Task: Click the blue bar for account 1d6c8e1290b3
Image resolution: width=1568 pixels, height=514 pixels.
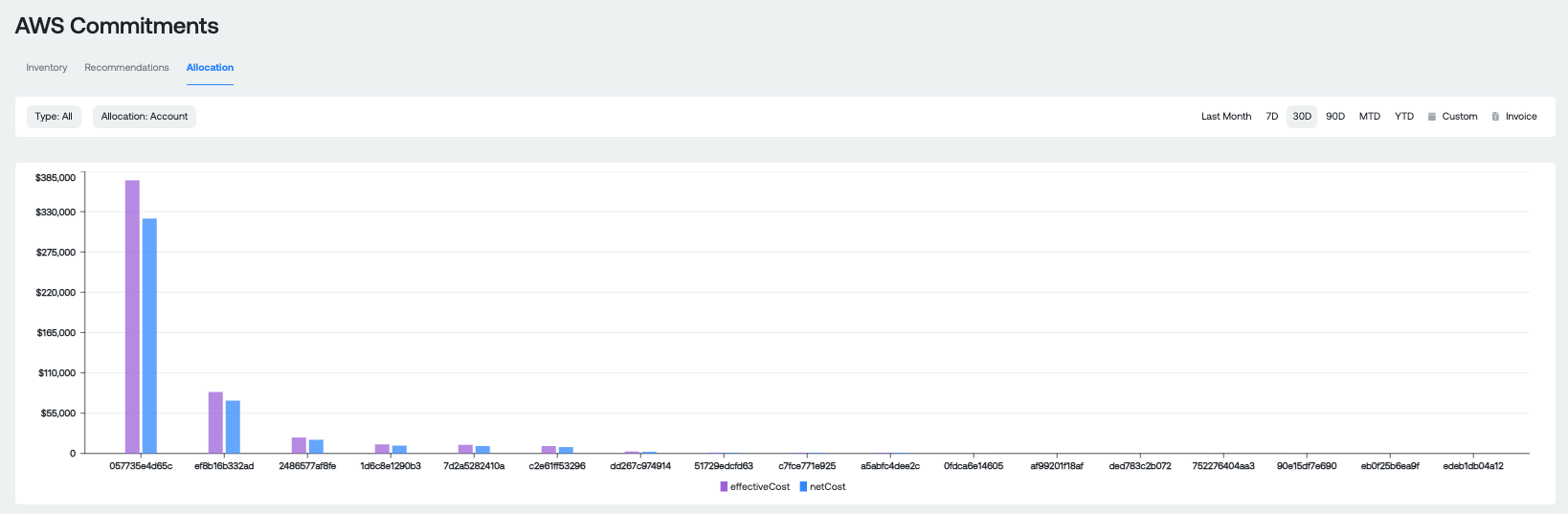Action: 399,449
